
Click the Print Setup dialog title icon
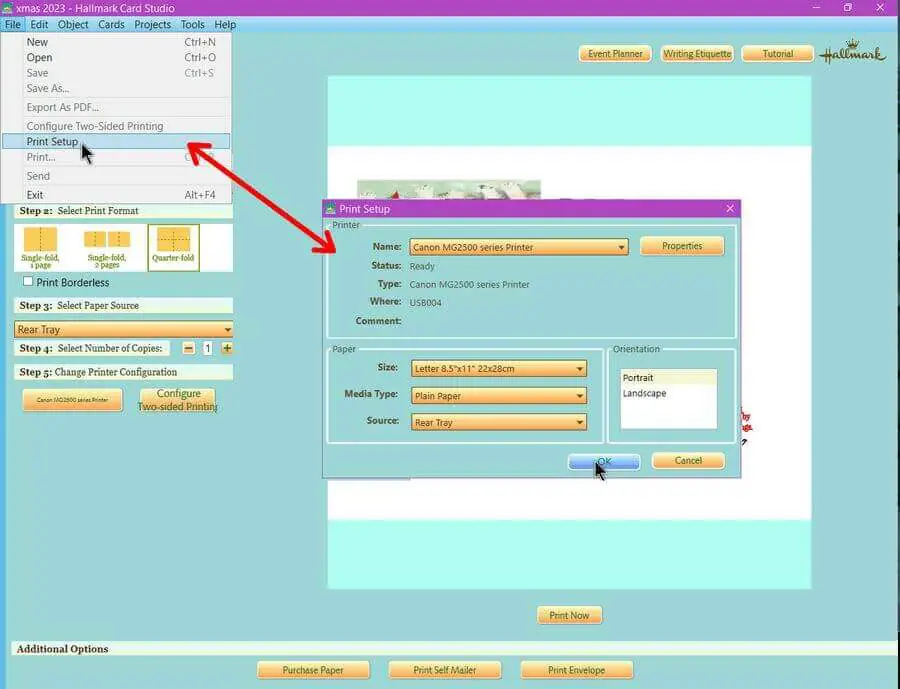[330, 209]
